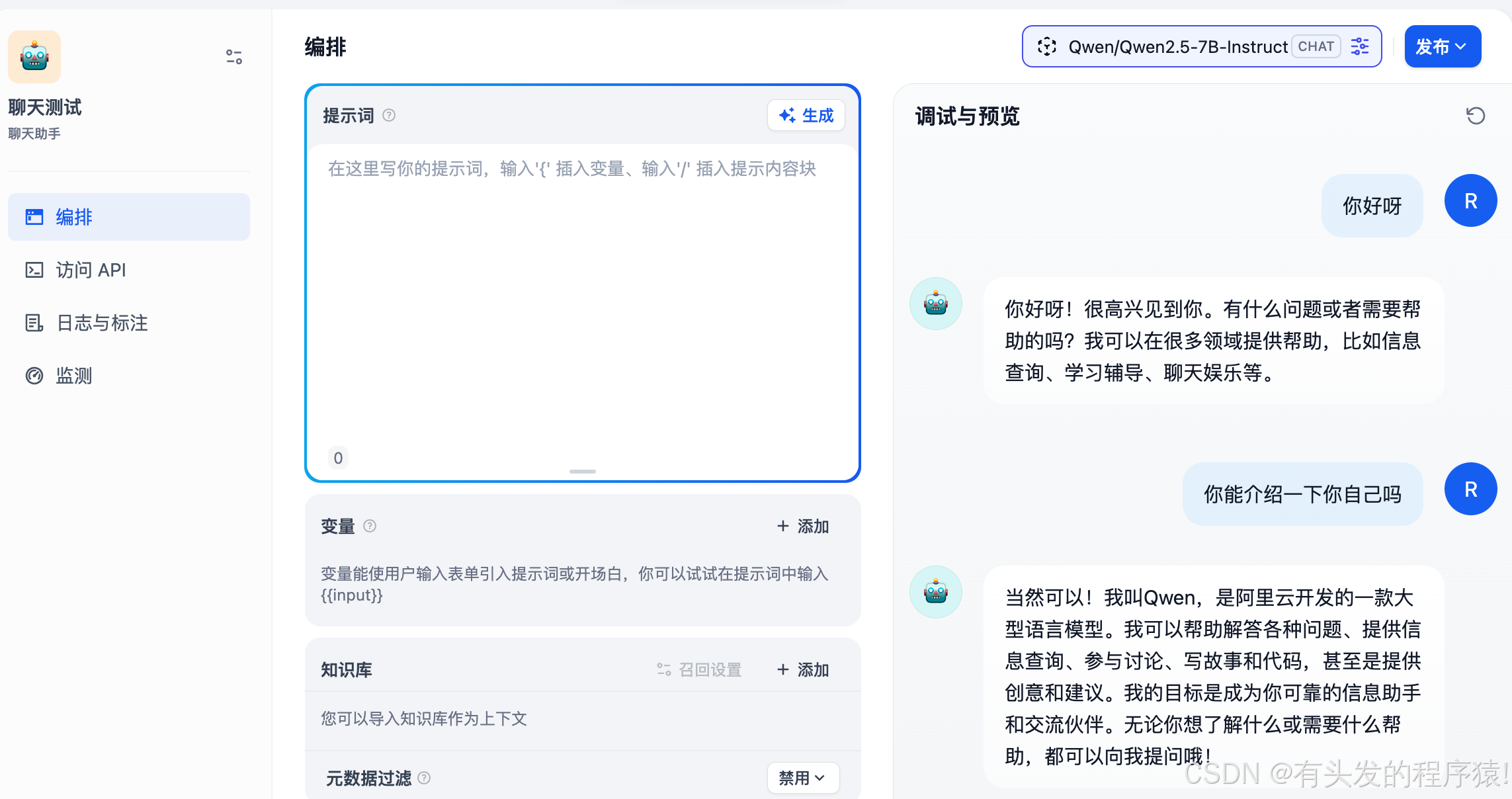Click 添加 in the 知识库 section

coord(803,669)
